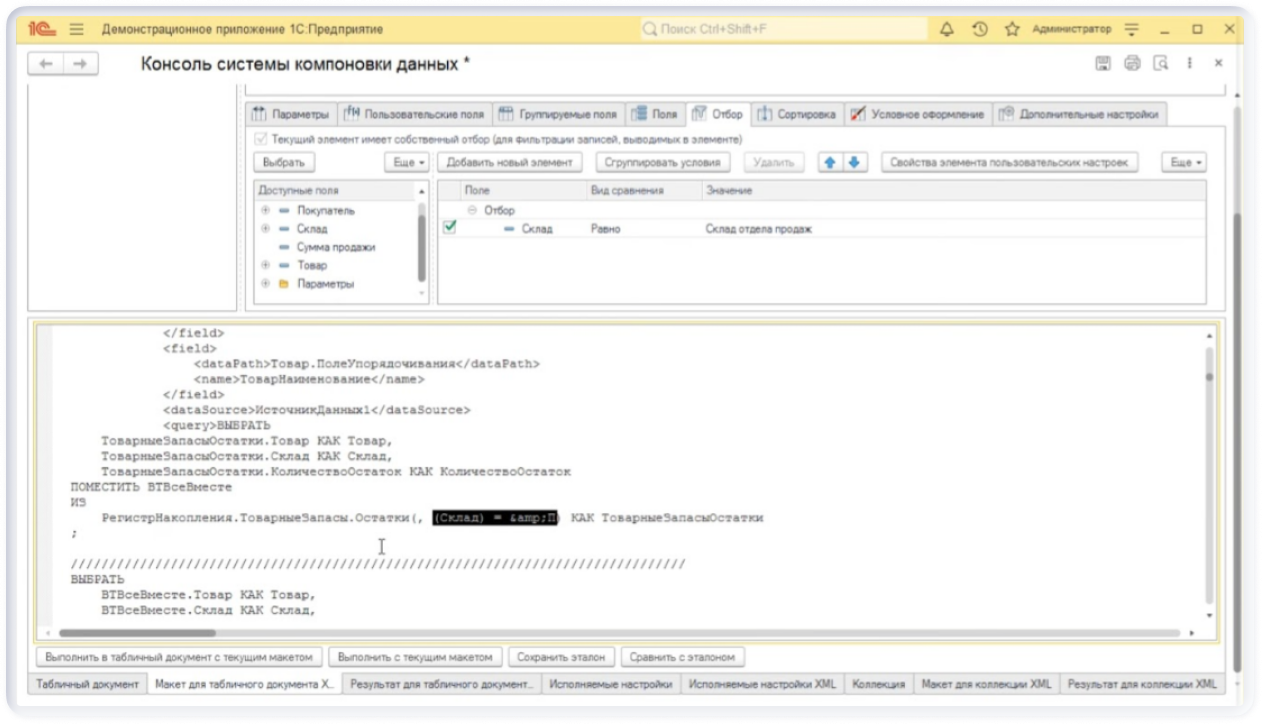
Task: Expand the Покупатель field in available fields
Action: click(x=265, y=211)
